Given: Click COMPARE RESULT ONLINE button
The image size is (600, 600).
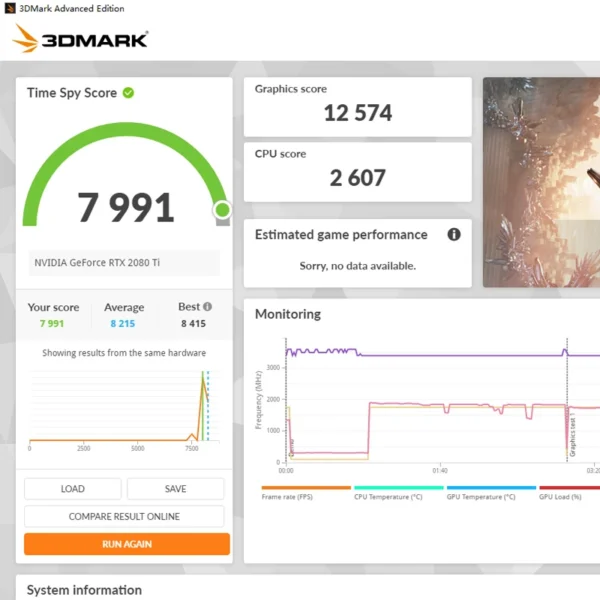Looking at the screenshot, I should tap(124, 517).
